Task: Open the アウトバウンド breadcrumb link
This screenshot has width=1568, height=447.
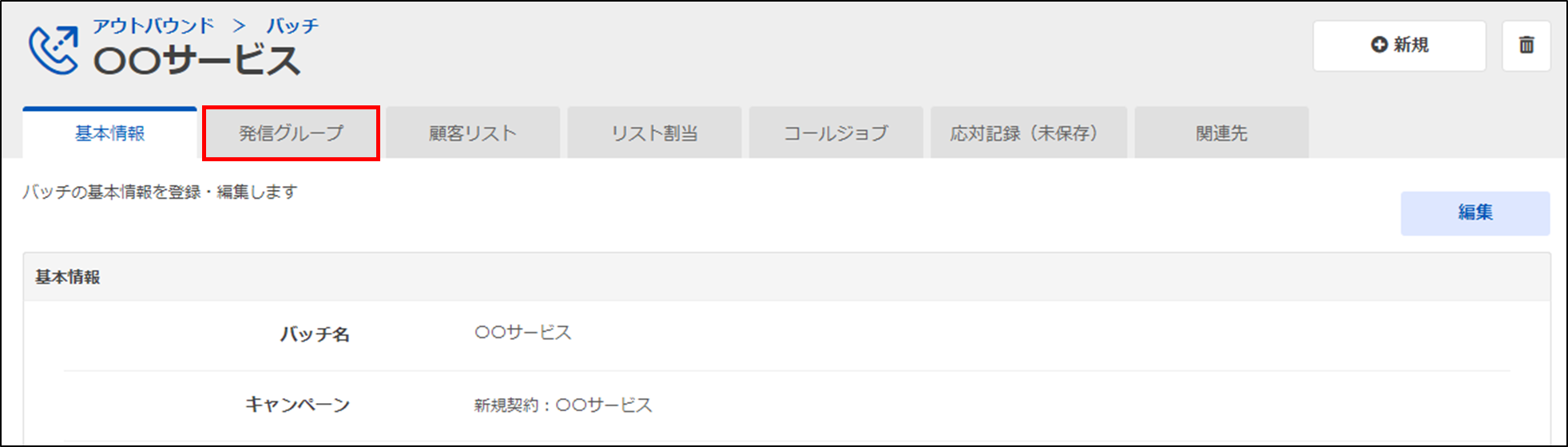Action: (x=153, y=26)
